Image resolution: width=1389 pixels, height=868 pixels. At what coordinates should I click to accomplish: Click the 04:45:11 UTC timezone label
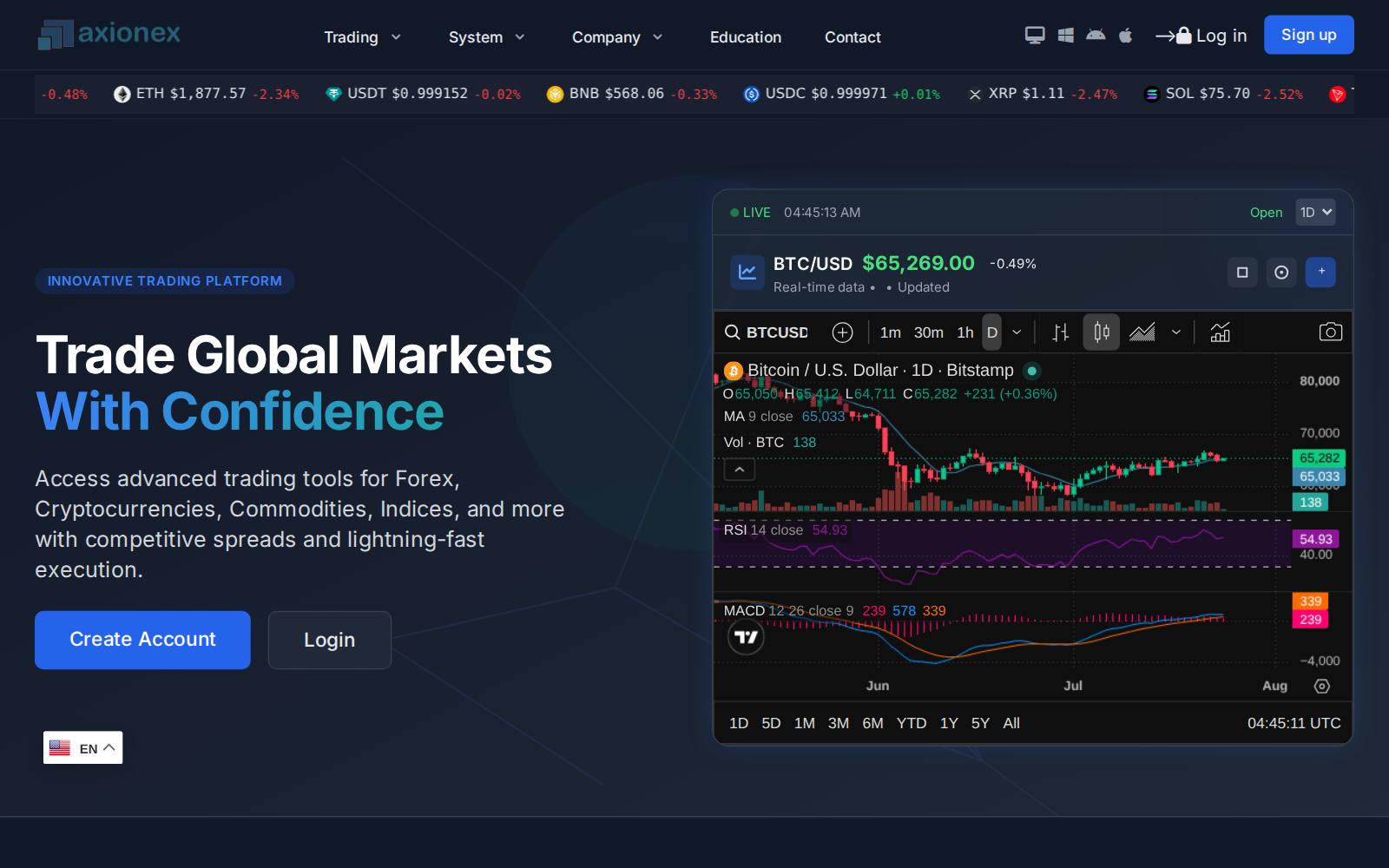coord(1294,723)
